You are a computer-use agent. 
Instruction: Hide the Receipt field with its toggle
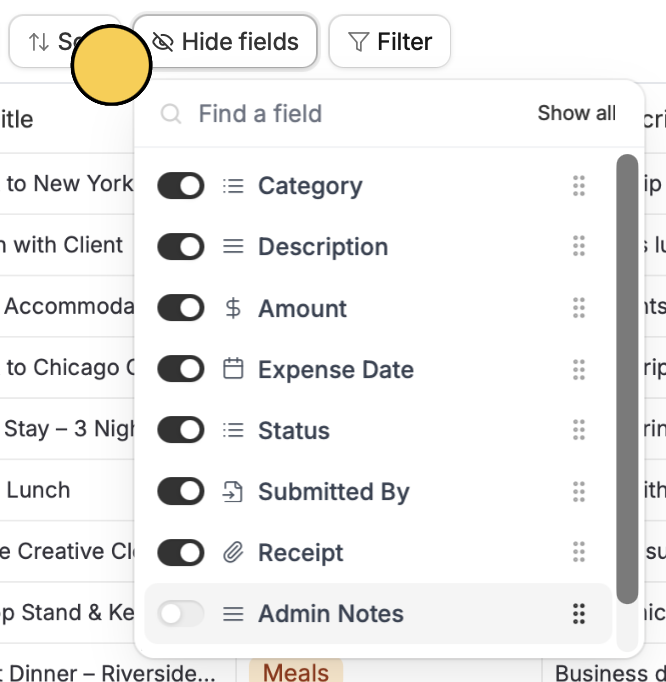181,552
